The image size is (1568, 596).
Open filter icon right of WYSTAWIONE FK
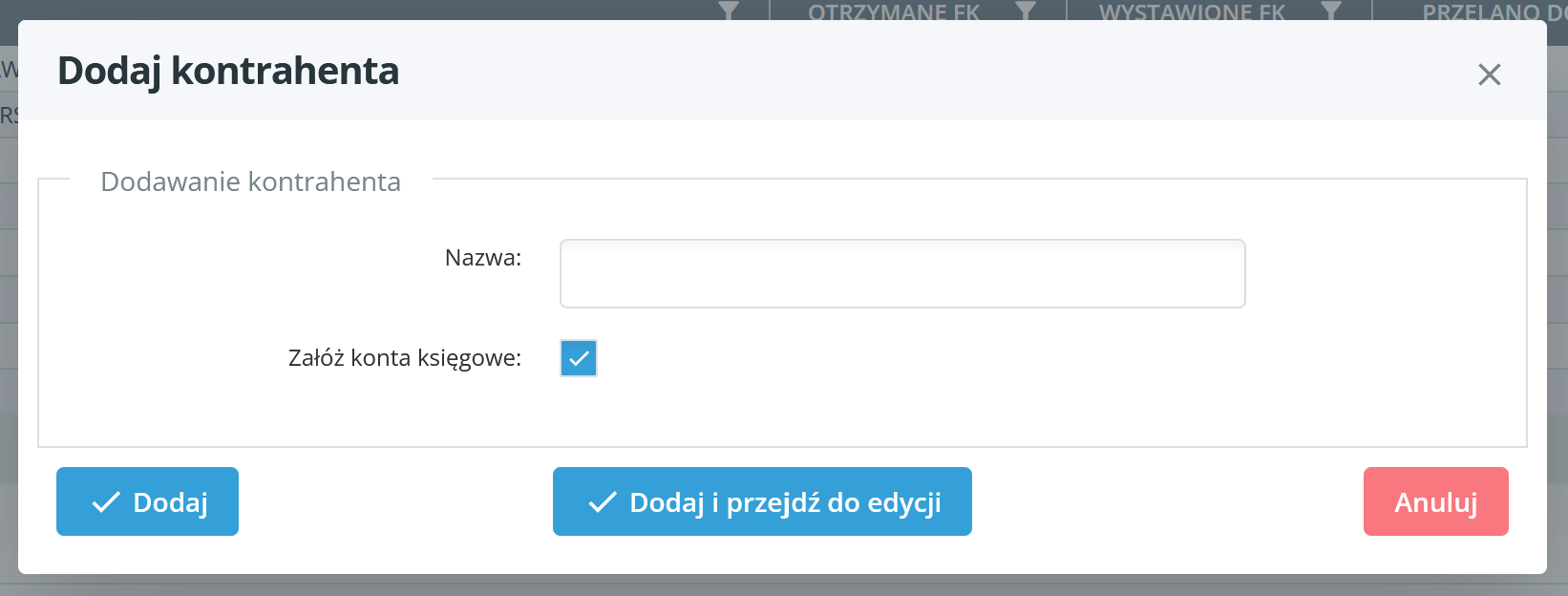point(1330,11)
